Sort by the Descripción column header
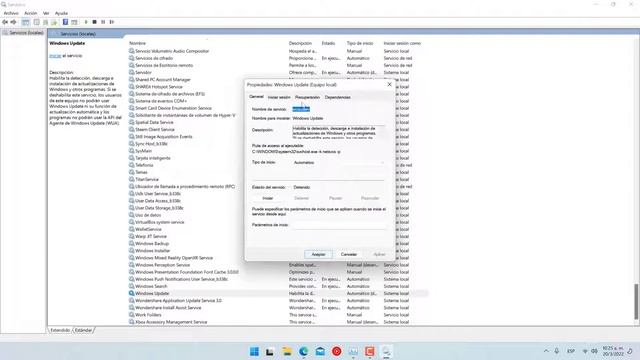This screenshot has width=640, height=360. pos(300,43)
